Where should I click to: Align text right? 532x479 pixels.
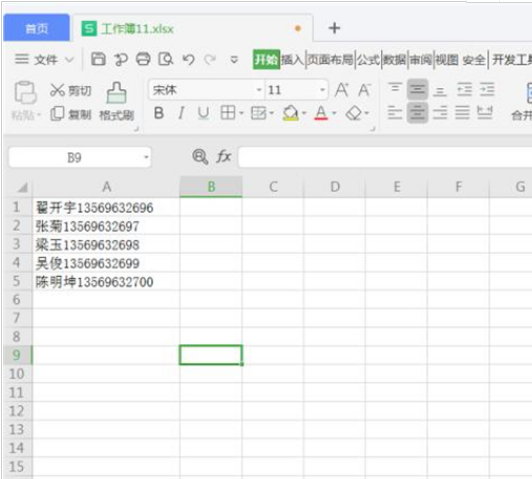click(x=440, y=113)
